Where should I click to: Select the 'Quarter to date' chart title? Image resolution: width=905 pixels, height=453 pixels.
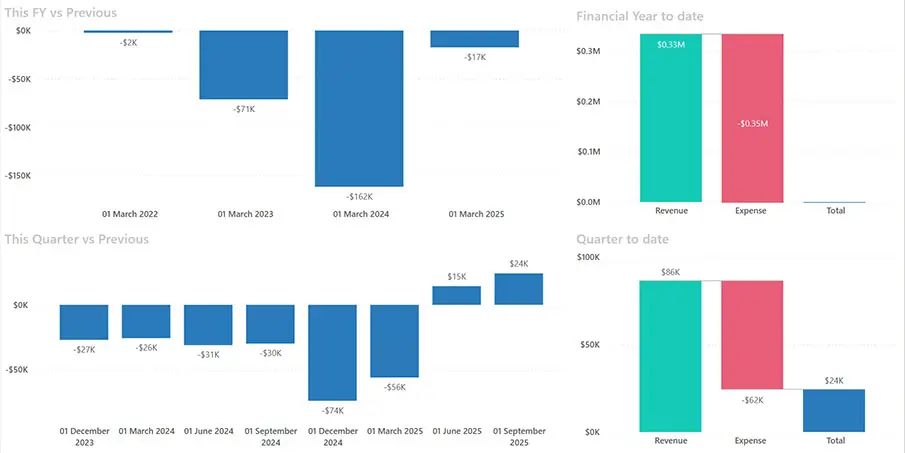(622, 239)
